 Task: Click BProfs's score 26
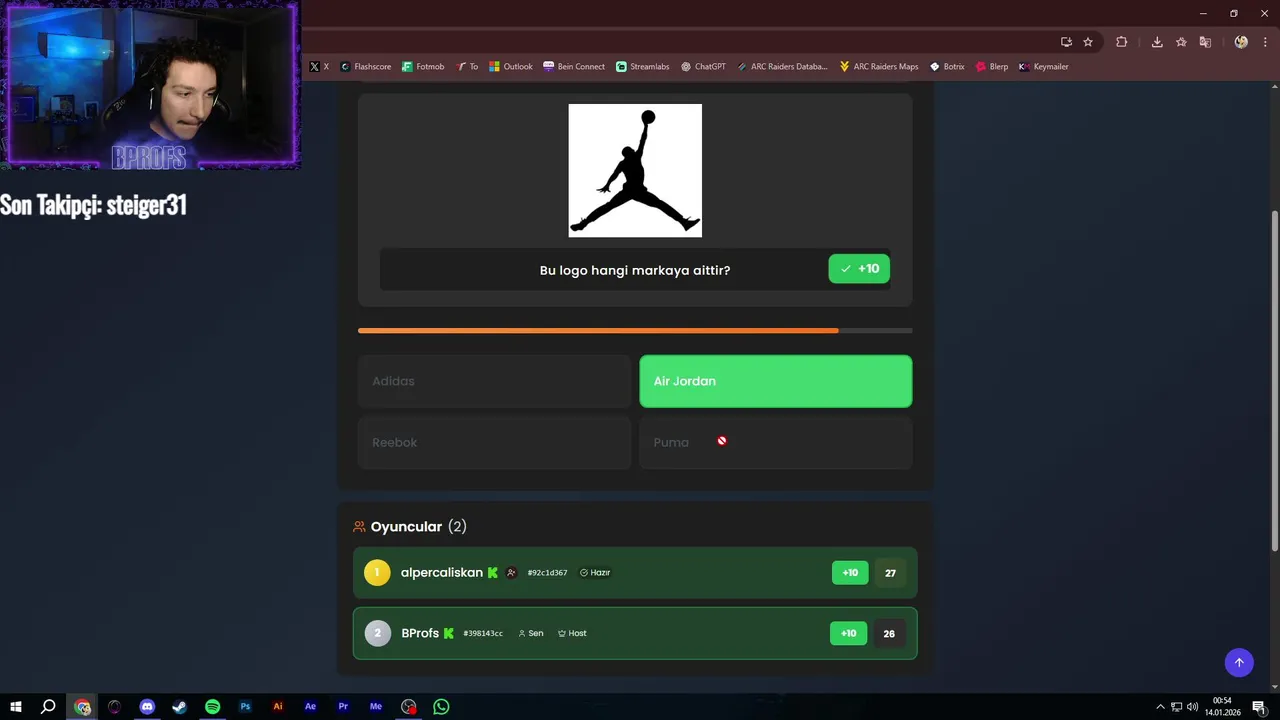click(x=889, y=633)
